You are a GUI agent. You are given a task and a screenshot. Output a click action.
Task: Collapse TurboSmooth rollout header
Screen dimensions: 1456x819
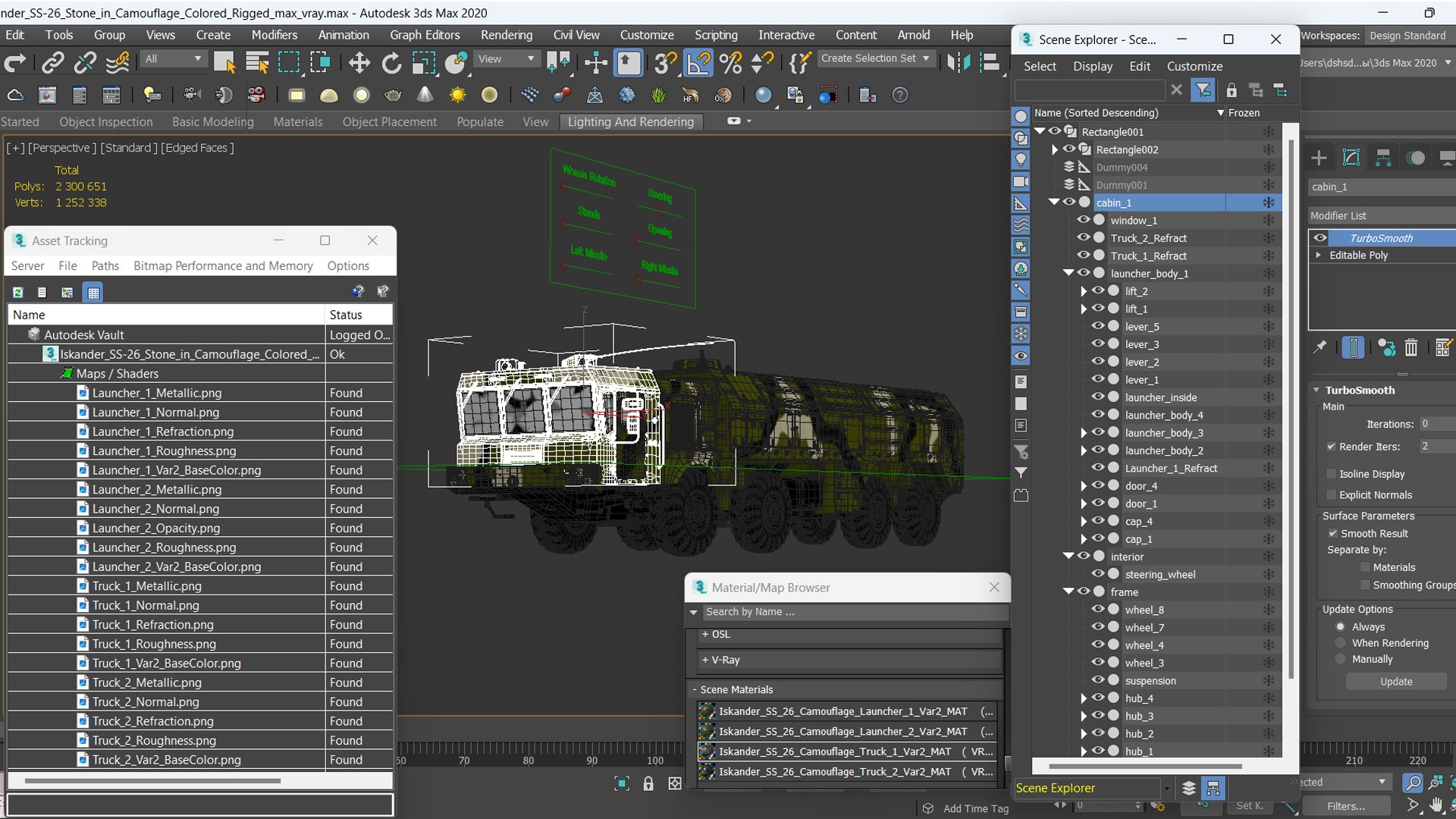pos(1359,390)
